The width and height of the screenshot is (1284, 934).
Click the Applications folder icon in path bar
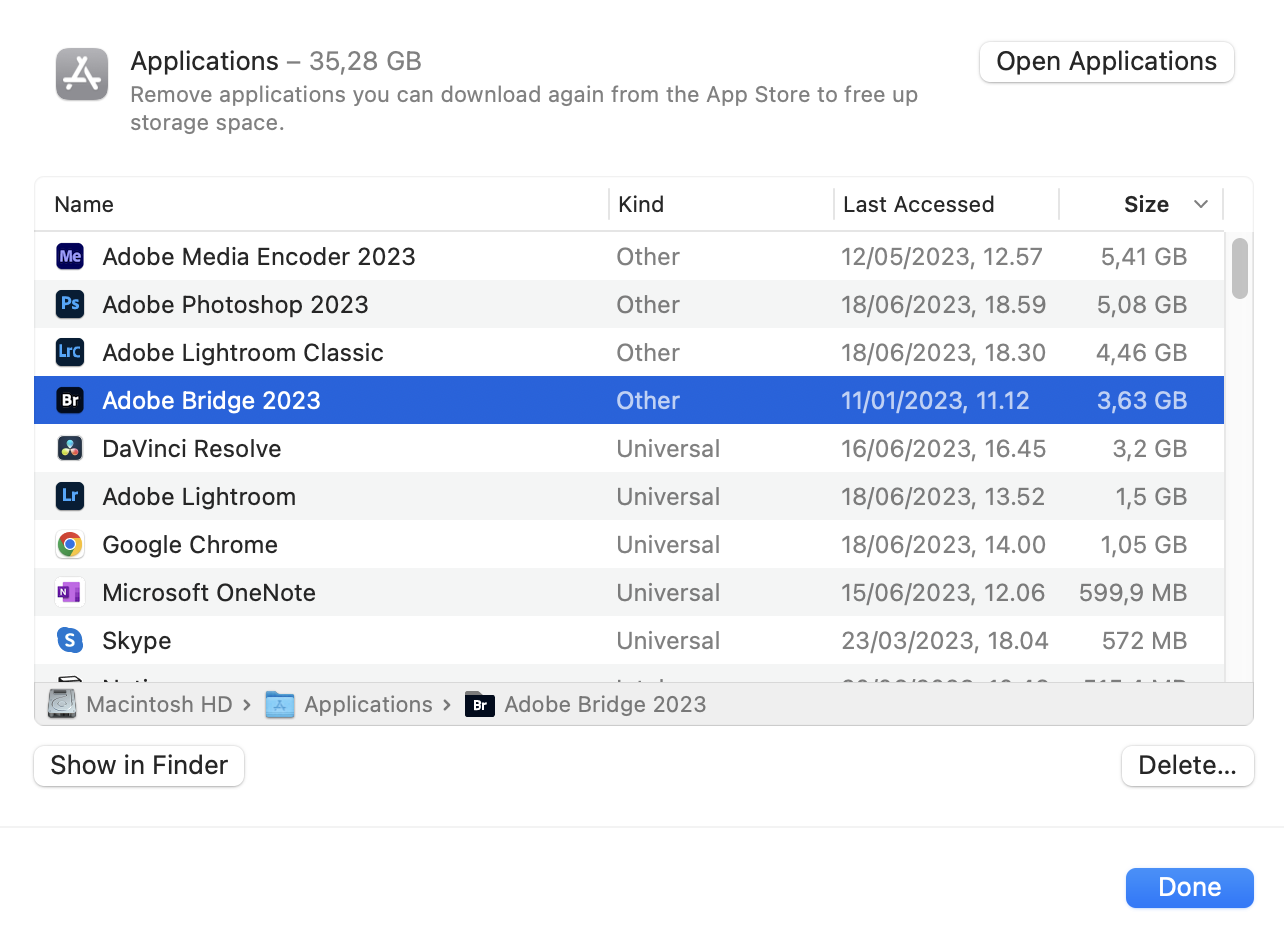pyautogui.click(x=279, y=705)
